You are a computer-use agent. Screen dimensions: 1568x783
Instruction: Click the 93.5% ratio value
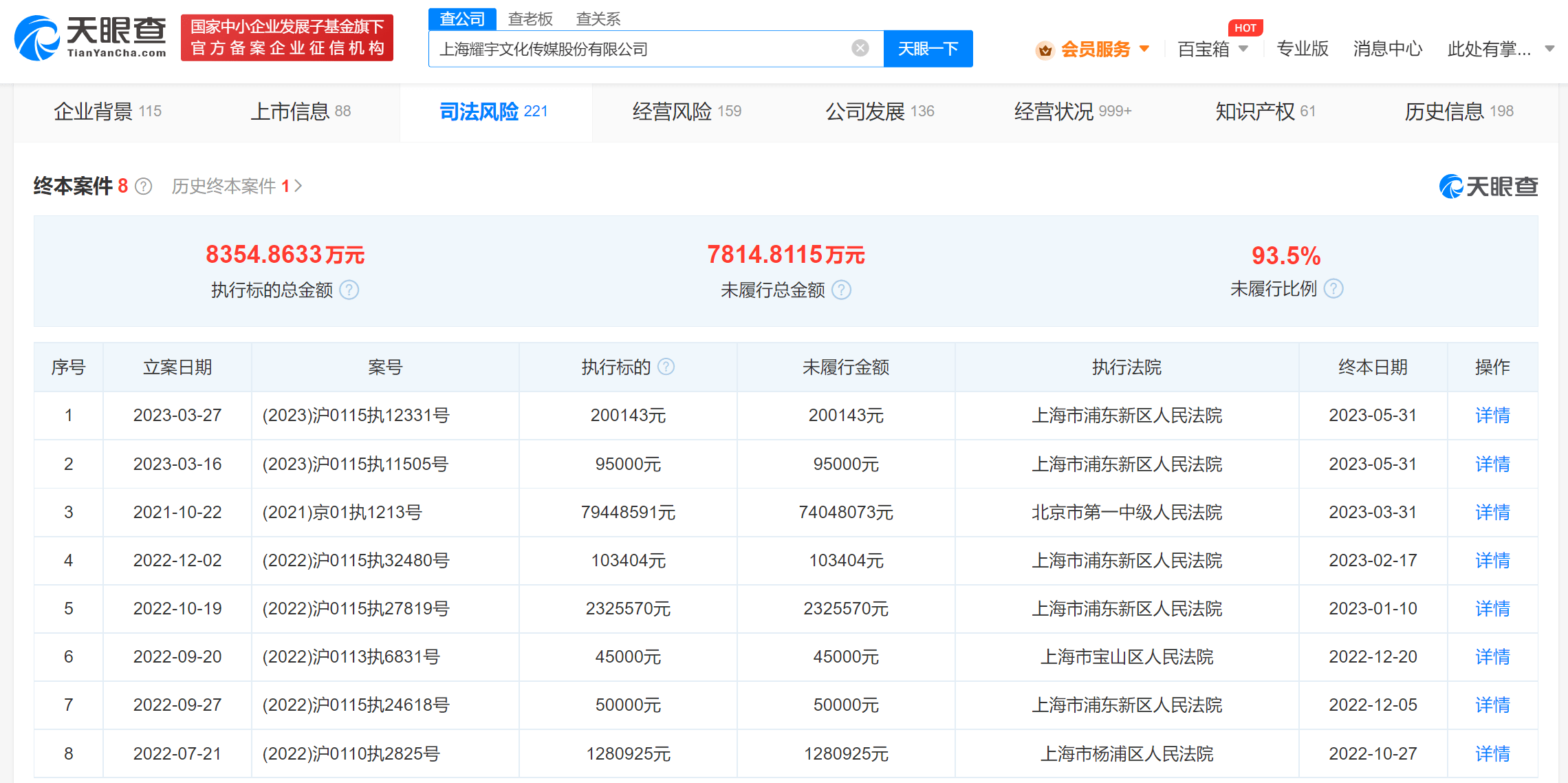[1286, 256]
